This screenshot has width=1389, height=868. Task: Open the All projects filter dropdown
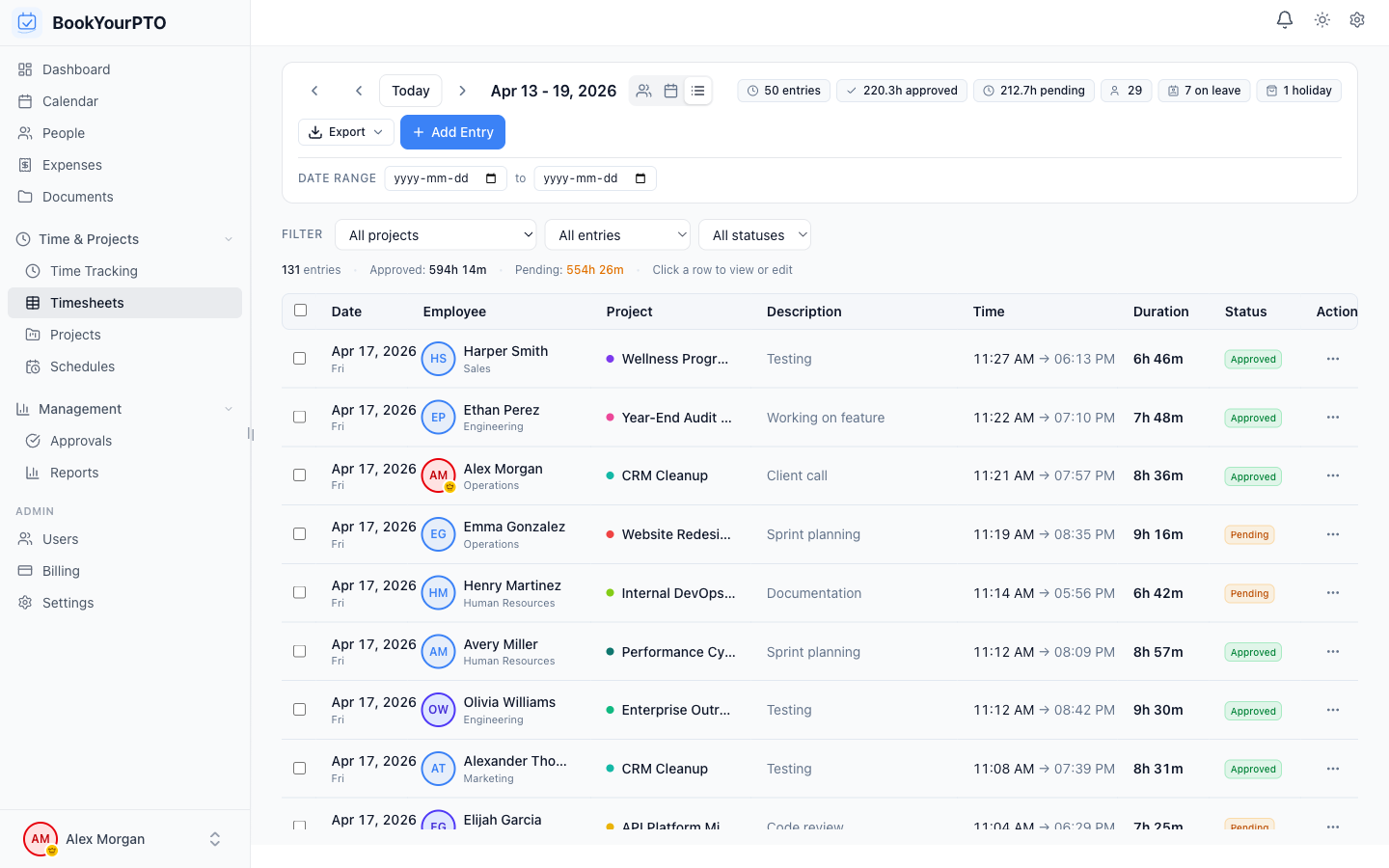coord(435,234)
